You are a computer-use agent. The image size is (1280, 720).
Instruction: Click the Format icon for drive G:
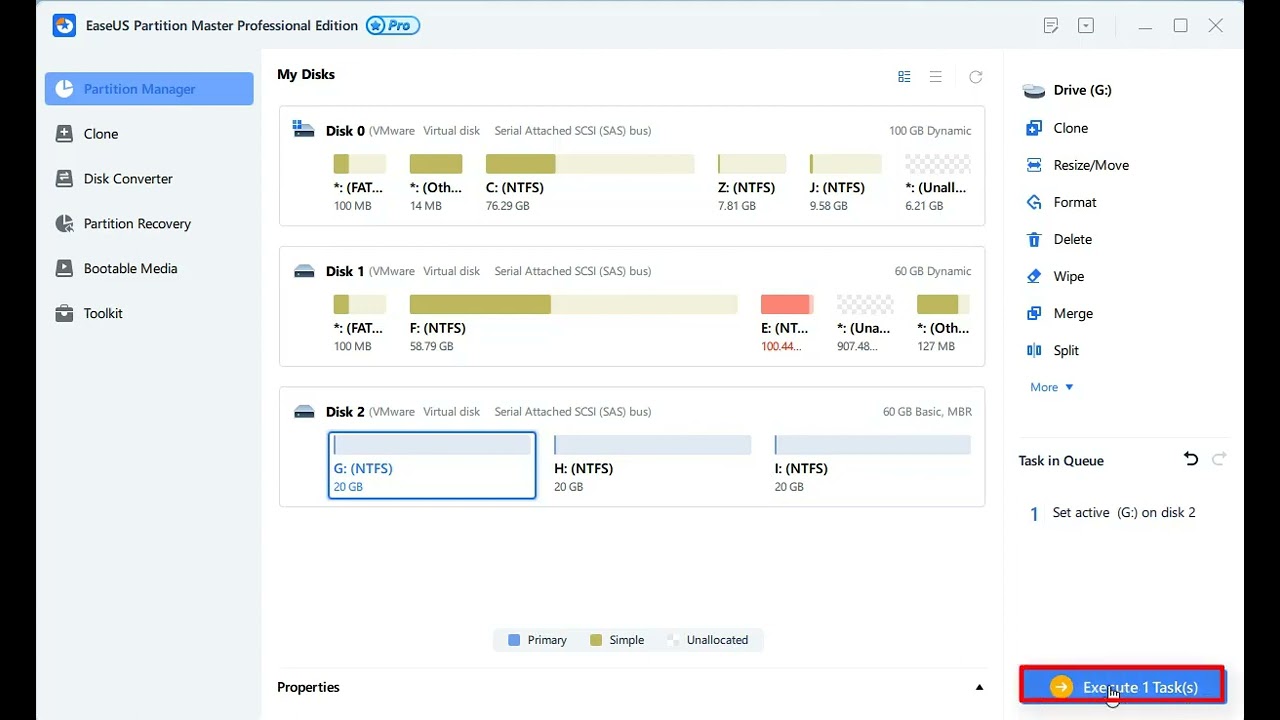(1034, 202)
